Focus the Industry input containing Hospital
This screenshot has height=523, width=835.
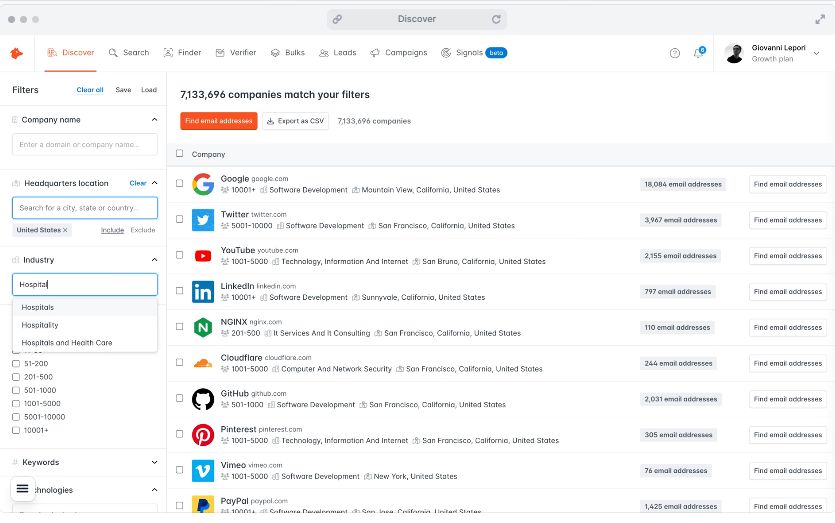tap(85, 284)
